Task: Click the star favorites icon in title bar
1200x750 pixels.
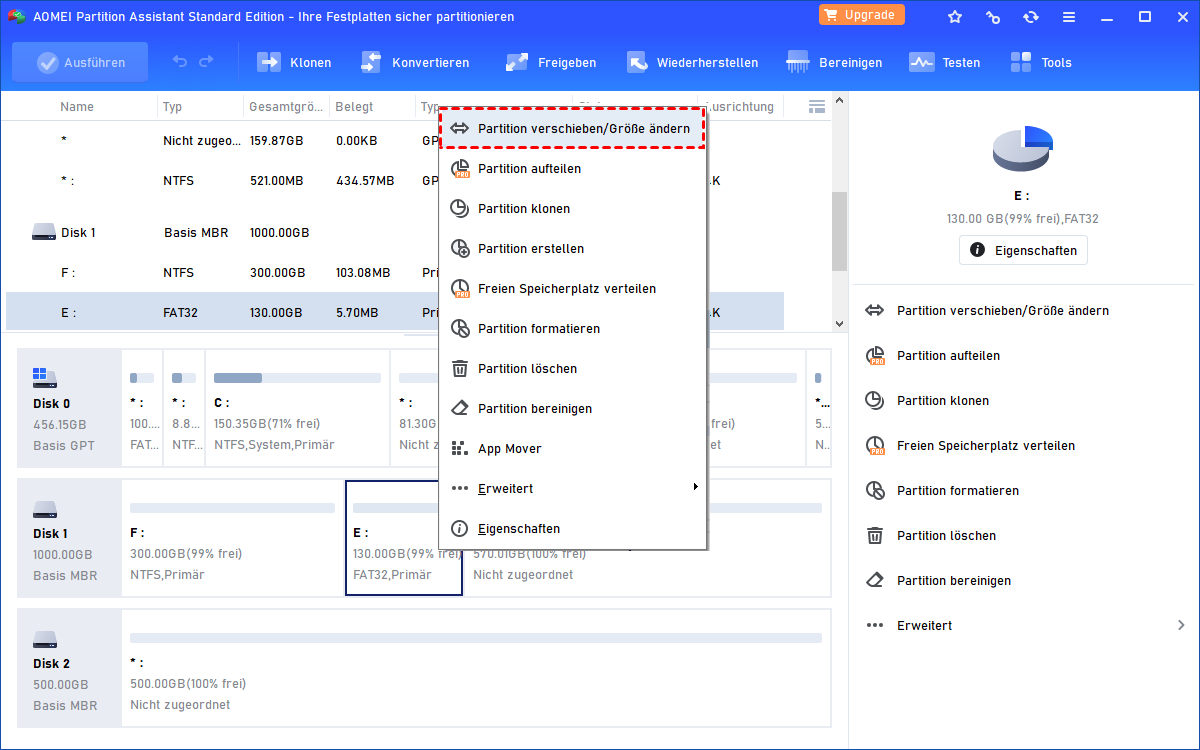Action: [955, 17]
